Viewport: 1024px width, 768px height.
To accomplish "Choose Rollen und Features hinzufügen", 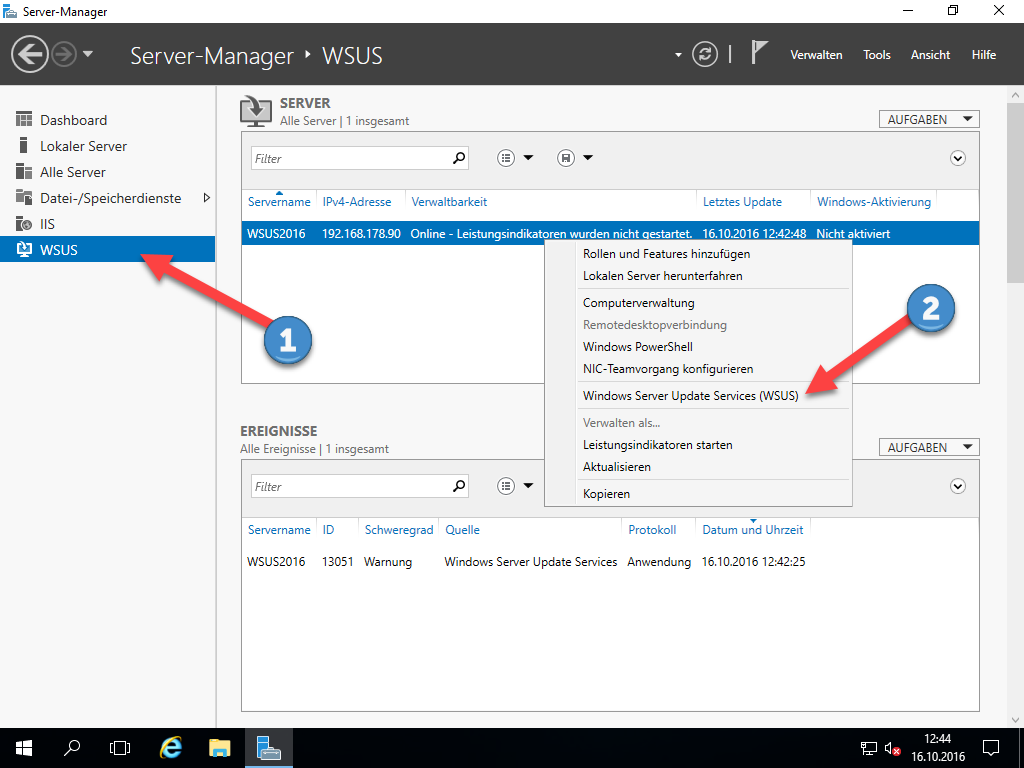I will pos(666,254).
